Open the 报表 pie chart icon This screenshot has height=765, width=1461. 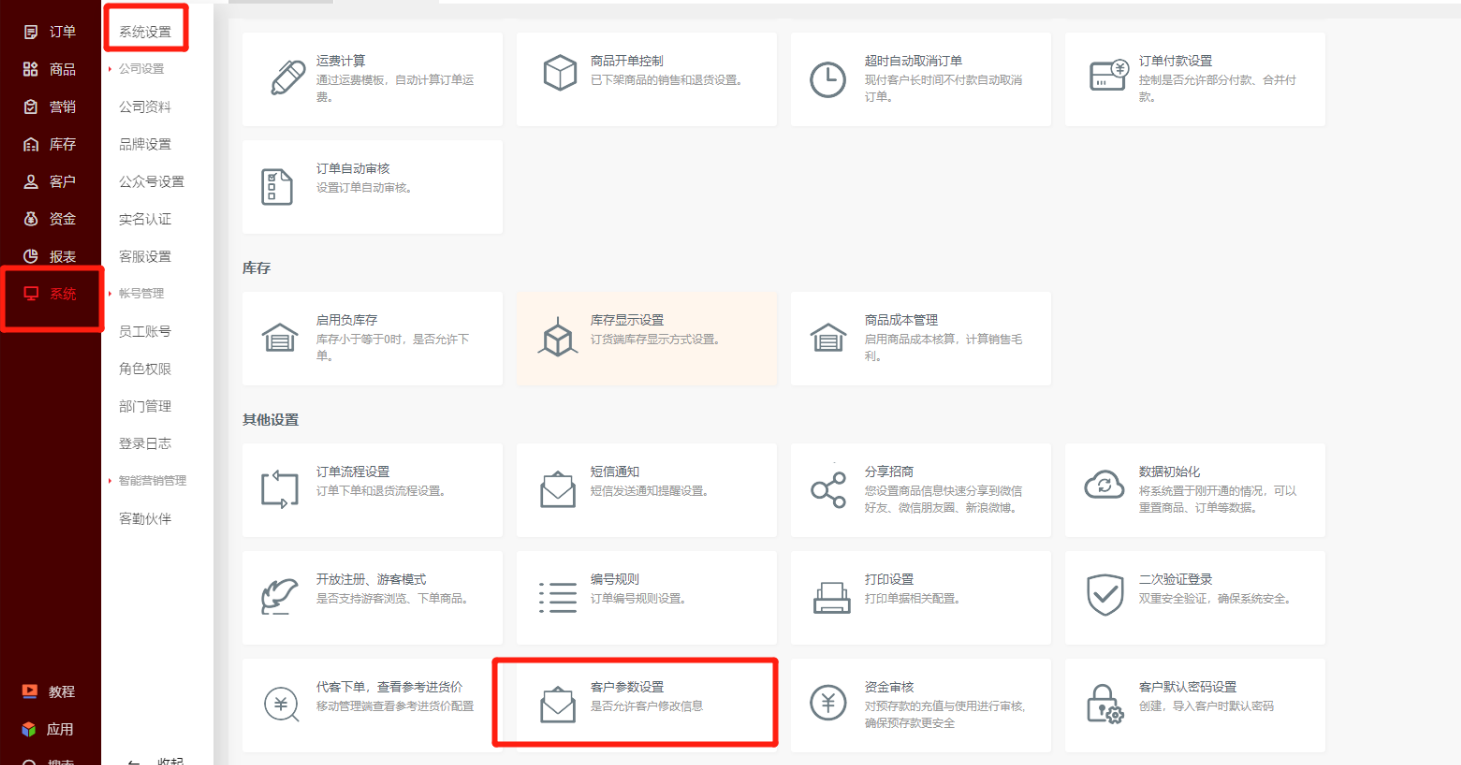[31, 256]
